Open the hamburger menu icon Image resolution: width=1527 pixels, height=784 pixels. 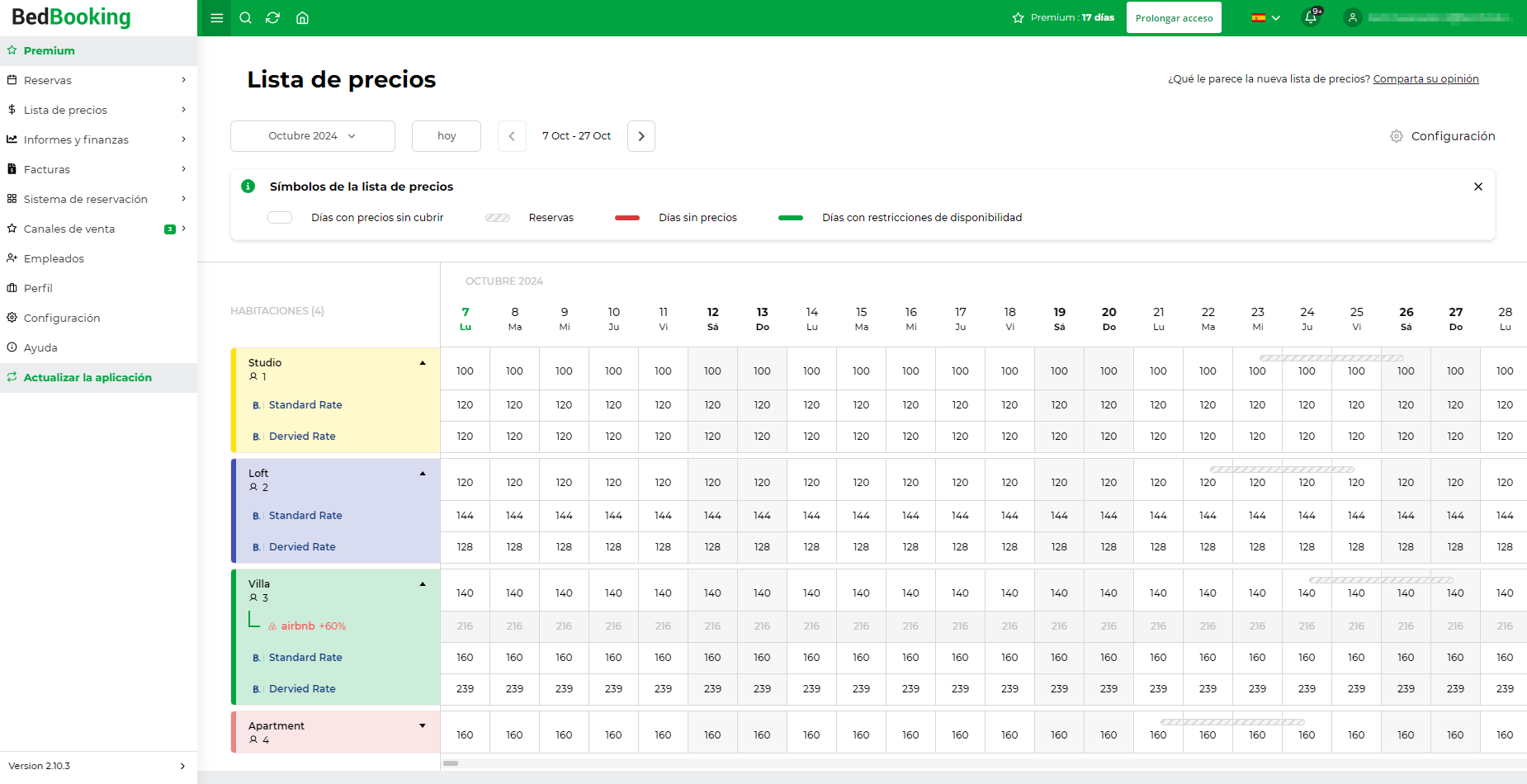[217, 18]
